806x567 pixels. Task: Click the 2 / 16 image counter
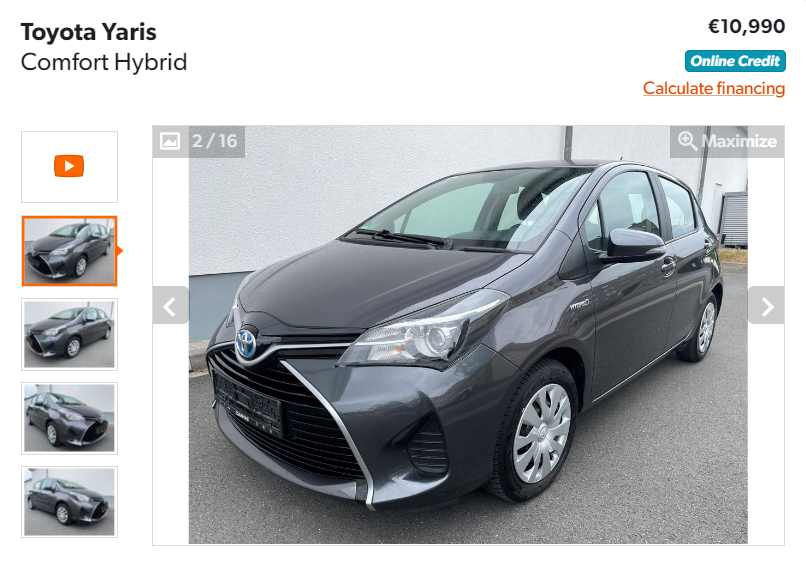tap(214, 141)
